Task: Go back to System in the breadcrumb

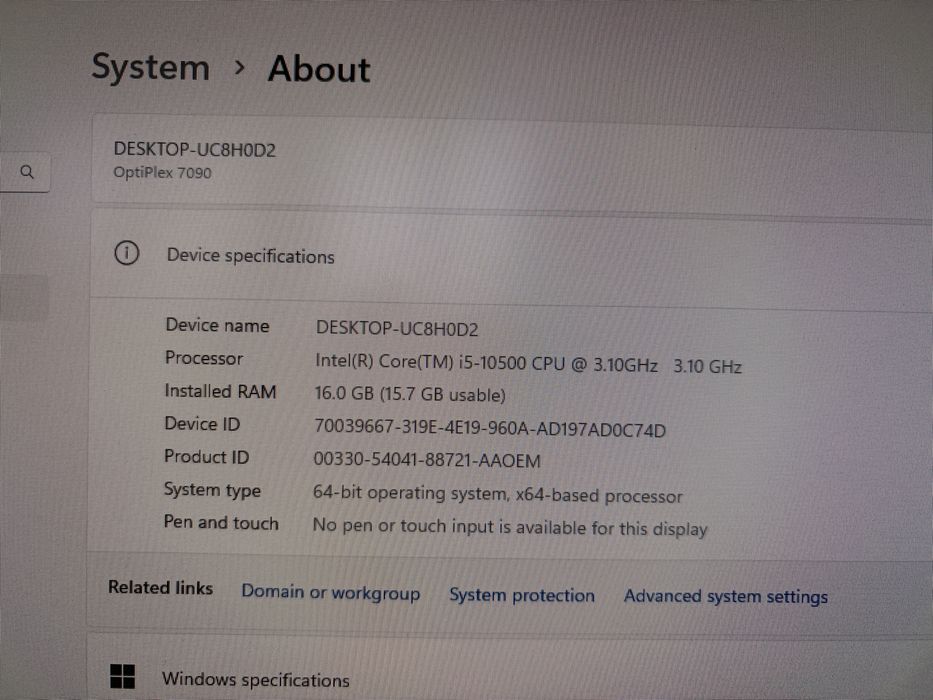Action: [151, 67]
